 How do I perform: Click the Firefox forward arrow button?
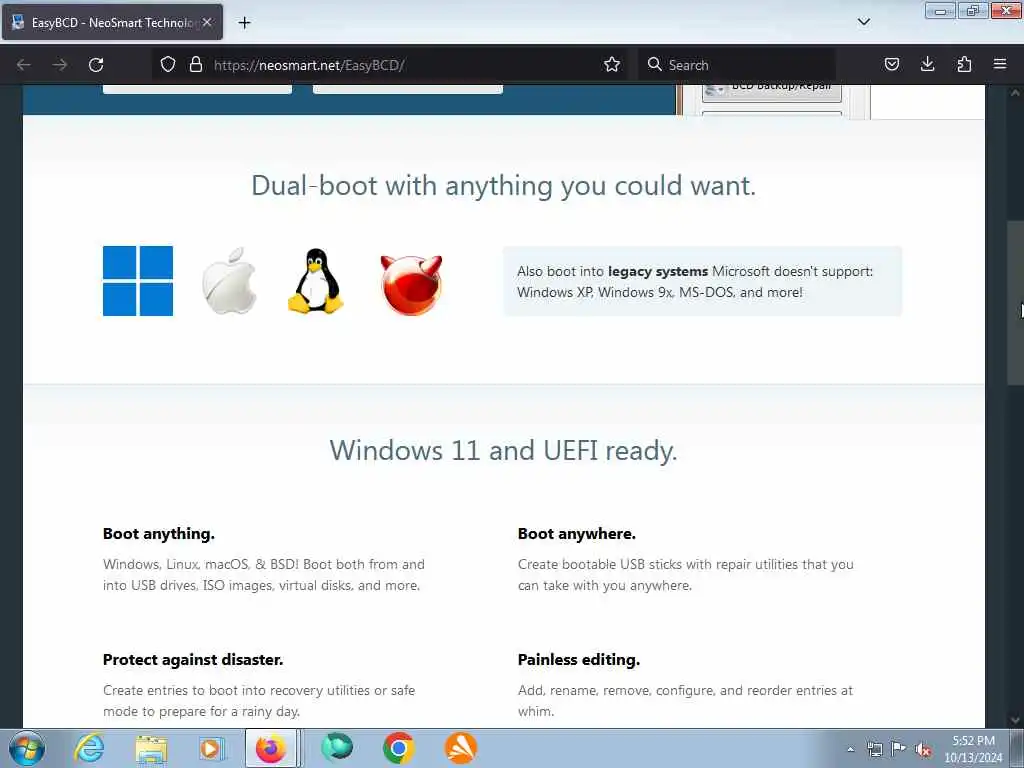tap(60, 65)
